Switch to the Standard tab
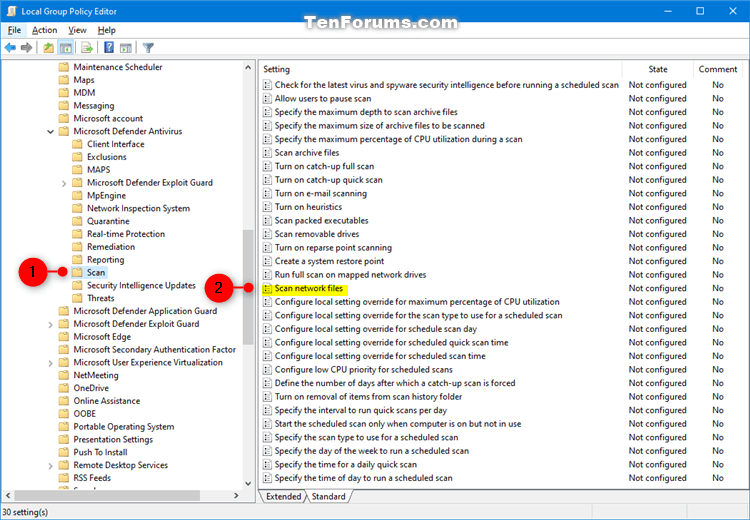The height and width of the screenshot is (520, 750). click(329, 497)
